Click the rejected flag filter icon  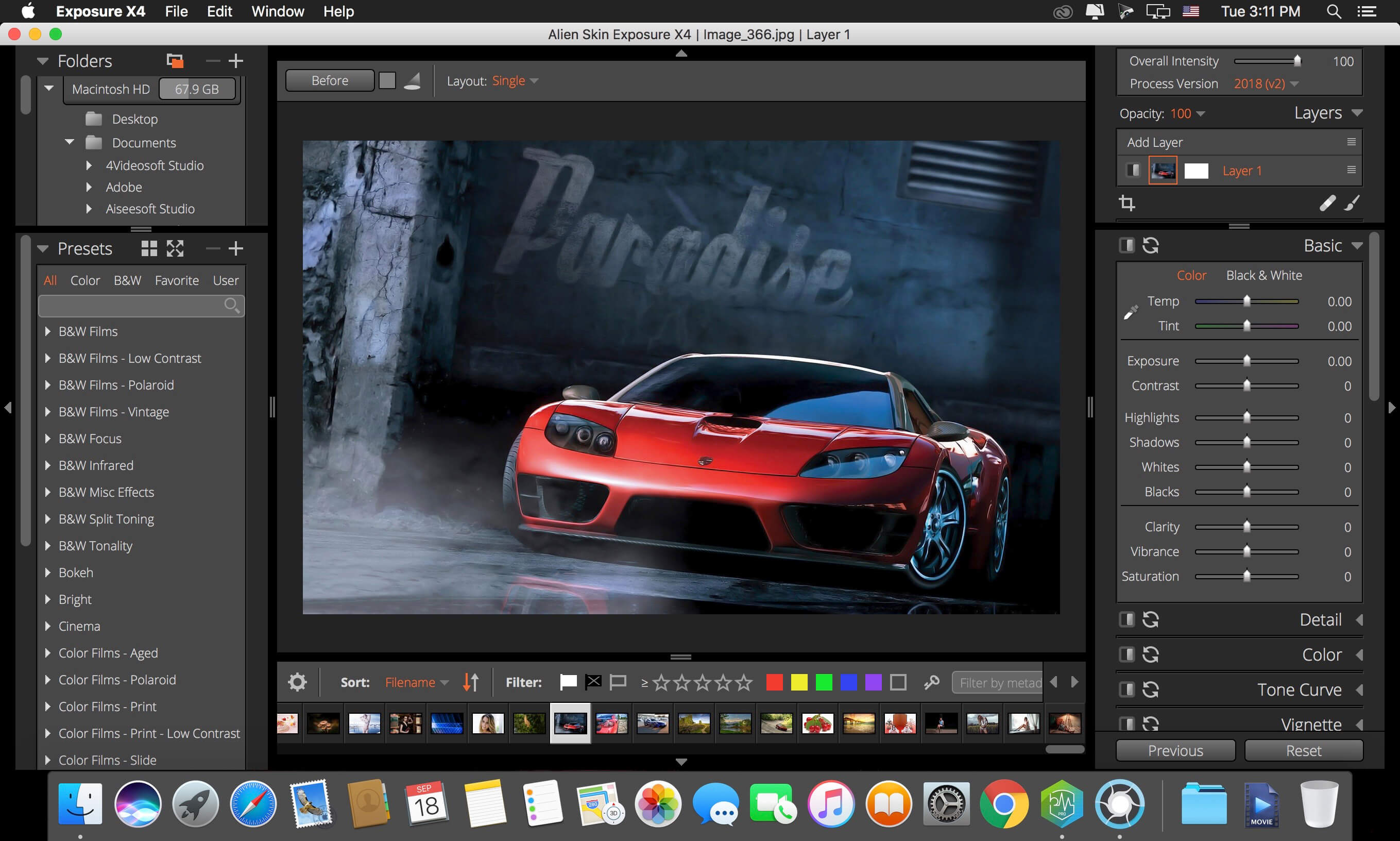click(x=593, y=682)
